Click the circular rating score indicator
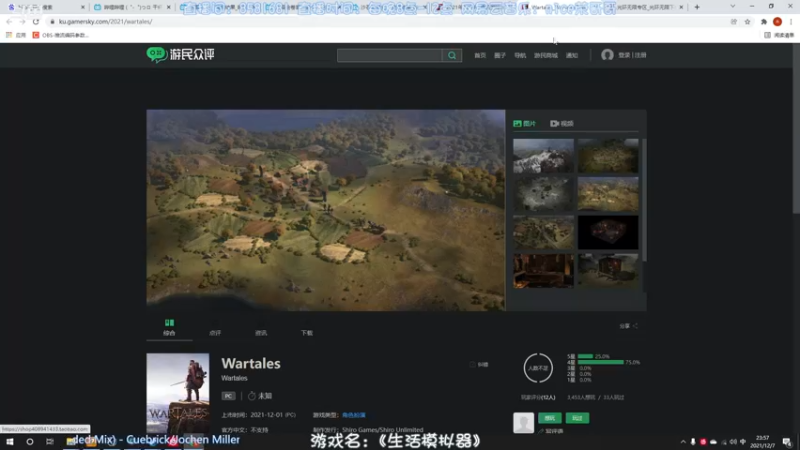 tap(538, 368)
